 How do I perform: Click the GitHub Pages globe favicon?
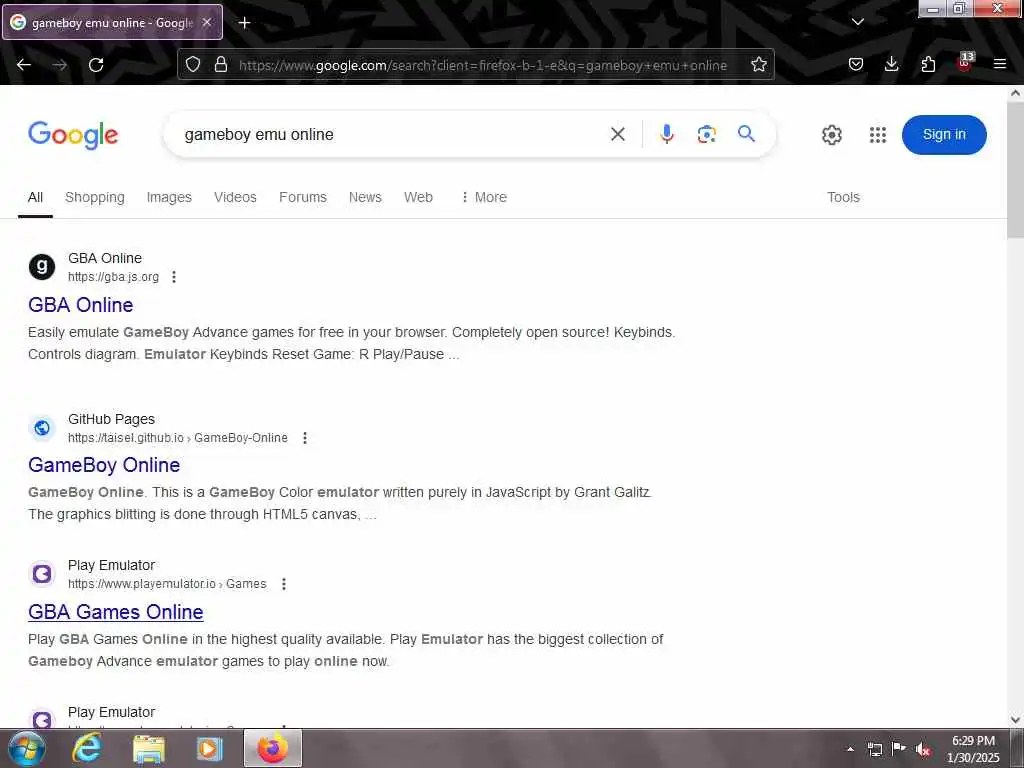pos(42,428)
